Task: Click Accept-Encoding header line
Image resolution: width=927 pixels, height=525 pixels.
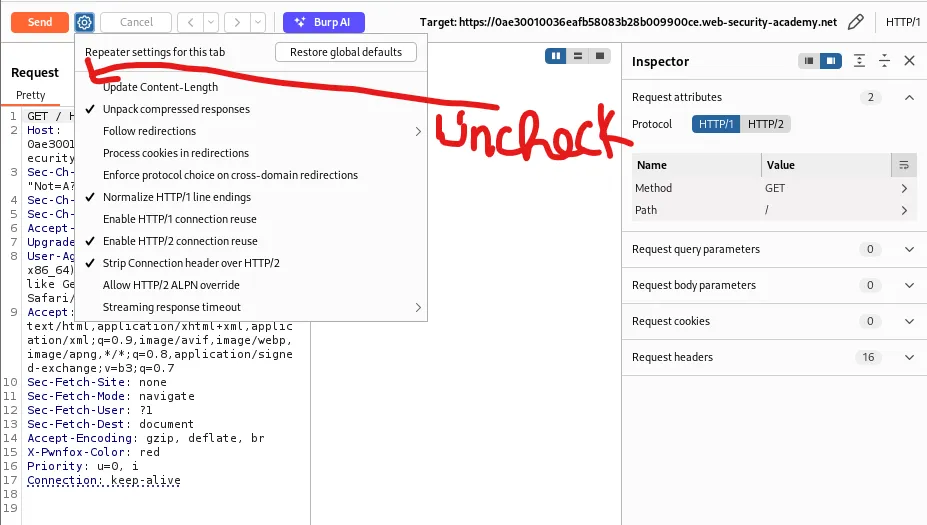Action: point(145,438)
